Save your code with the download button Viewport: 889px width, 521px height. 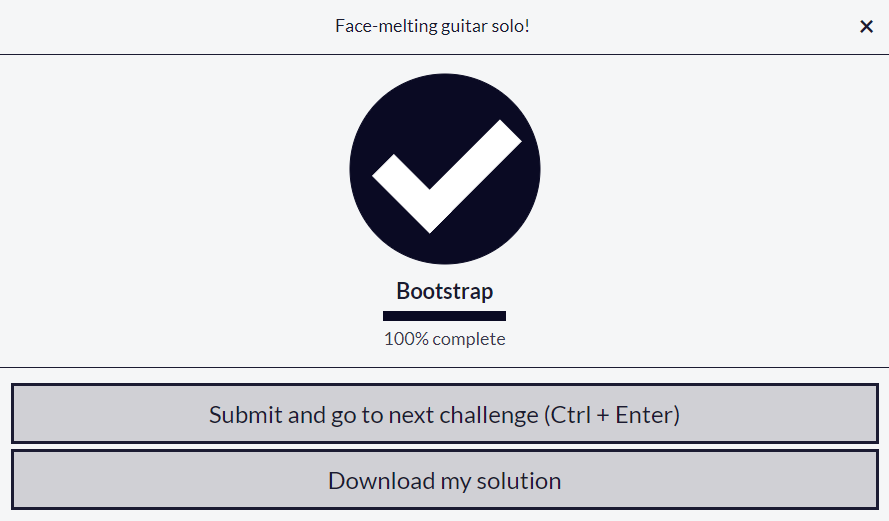point(444,480)
